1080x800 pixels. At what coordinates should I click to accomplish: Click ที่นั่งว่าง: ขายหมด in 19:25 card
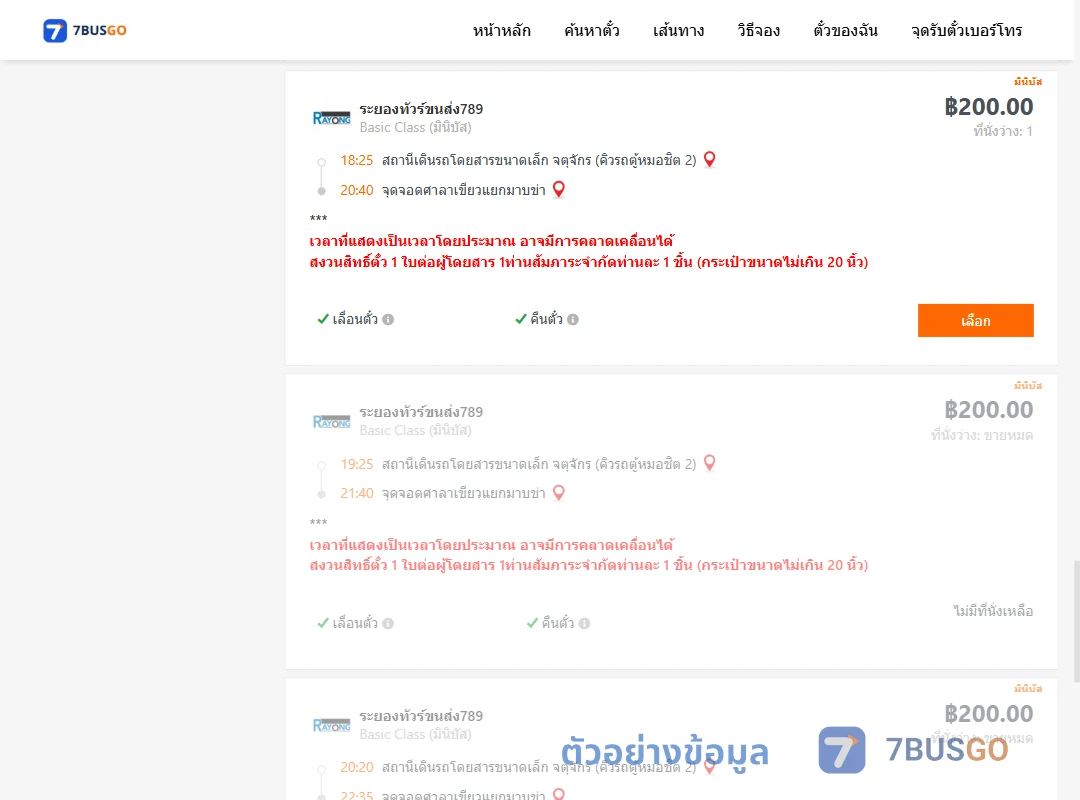click(x=982, y=435)
